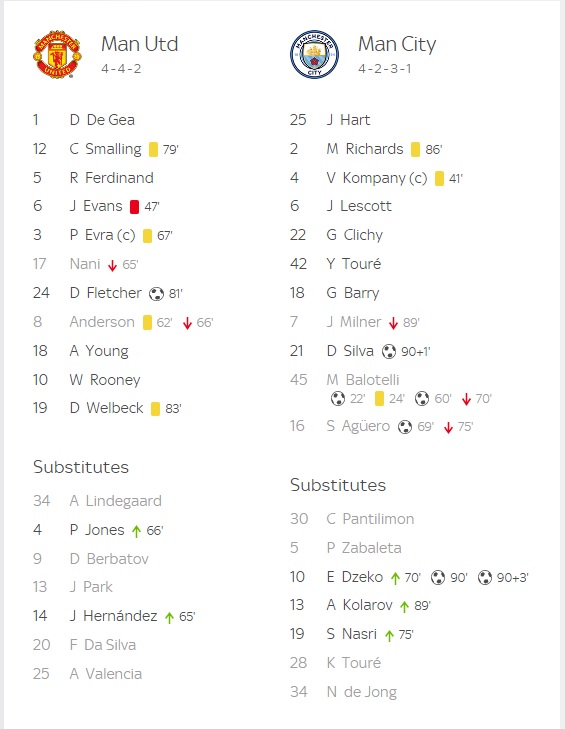Open W Rooney's player entry
565x729 pixels.
click(105, 380)
